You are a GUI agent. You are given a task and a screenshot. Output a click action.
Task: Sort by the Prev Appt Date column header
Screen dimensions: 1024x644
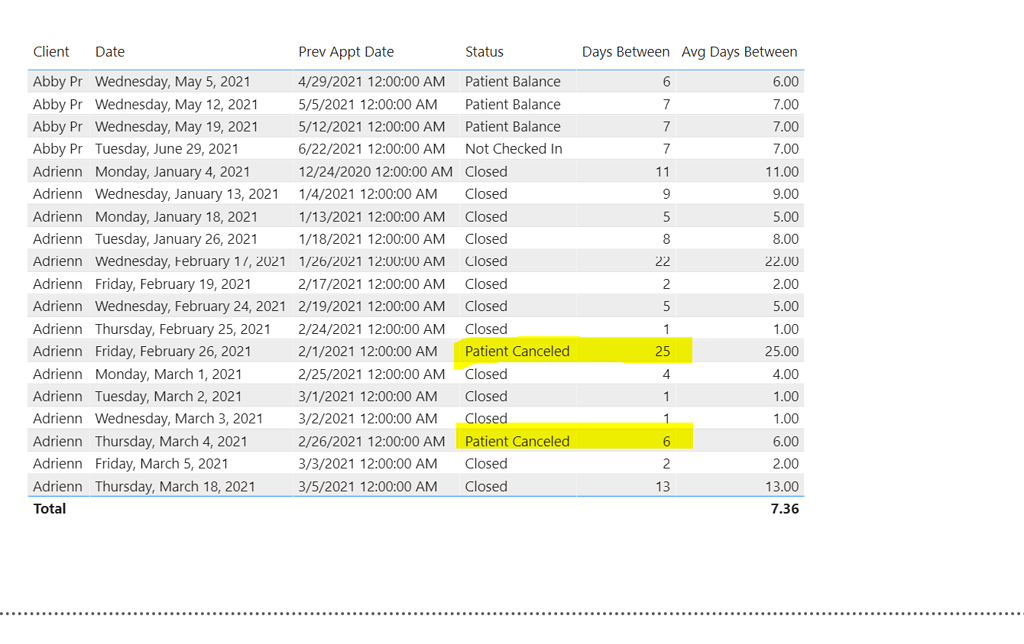click(x=345, y=51)
